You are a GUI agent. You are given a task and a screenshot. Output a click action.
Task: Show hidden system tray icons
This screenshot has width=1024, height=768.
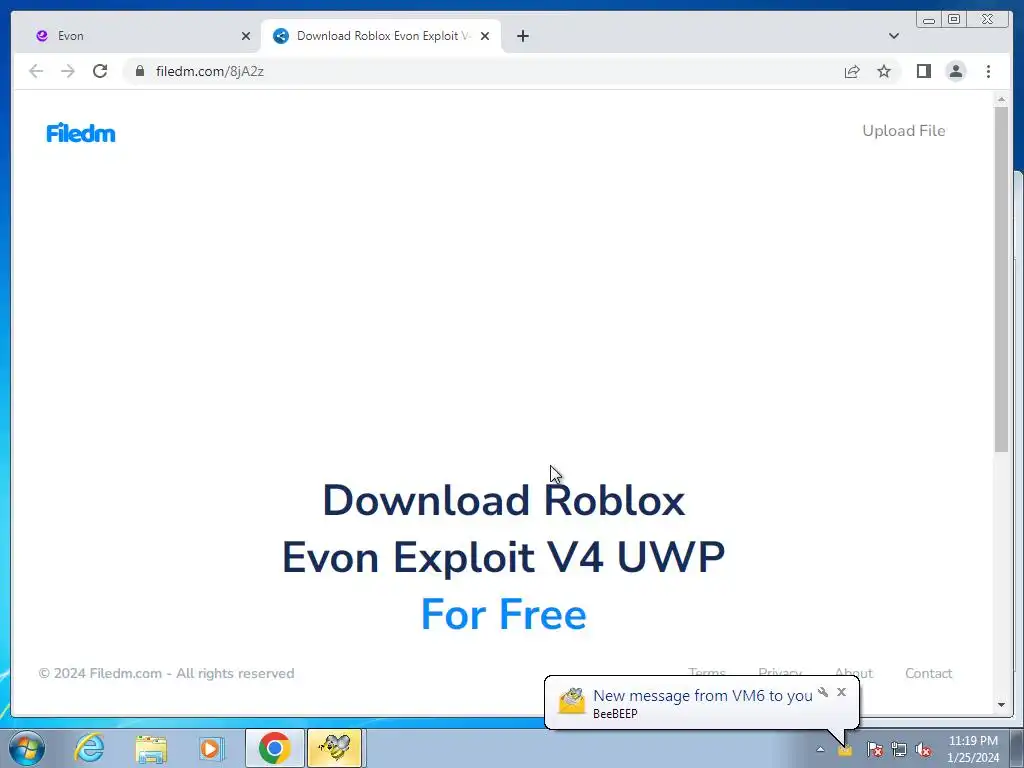tap(820, 749)
